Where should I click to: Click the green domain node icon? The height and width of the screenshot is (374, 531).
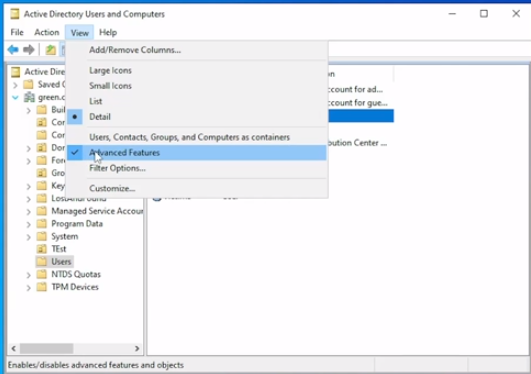[29, 97]
